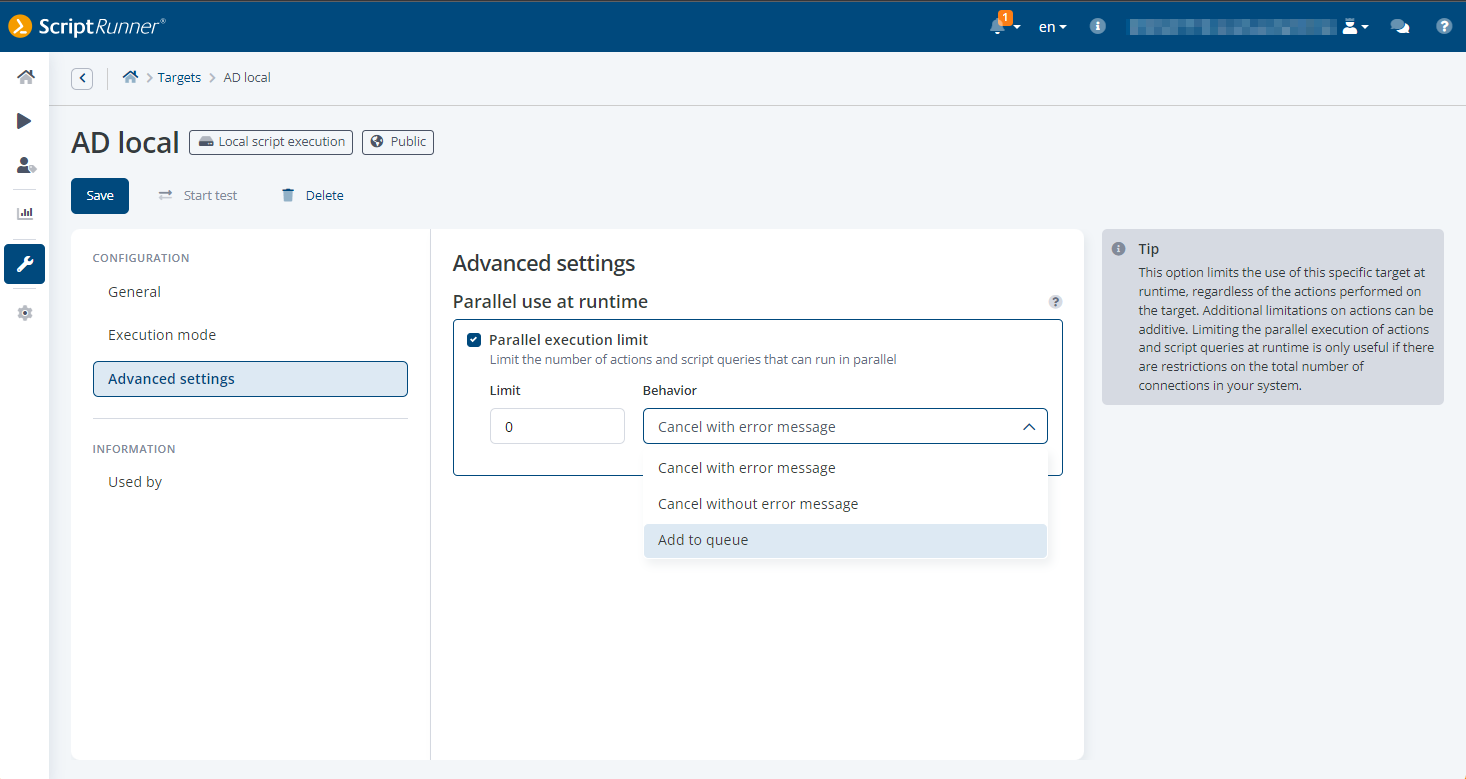Open the user delegation sidebar icon

tap(26, 166)
